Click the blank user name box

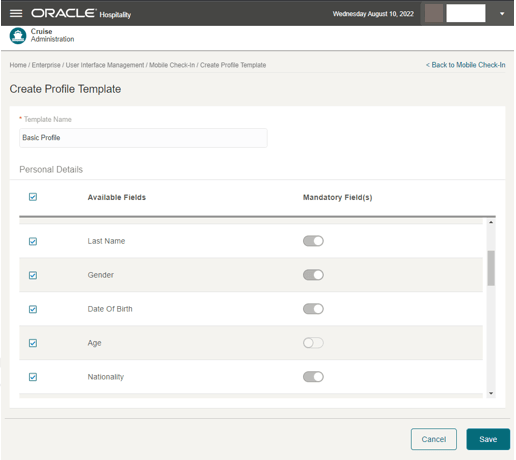pos(466,13)
